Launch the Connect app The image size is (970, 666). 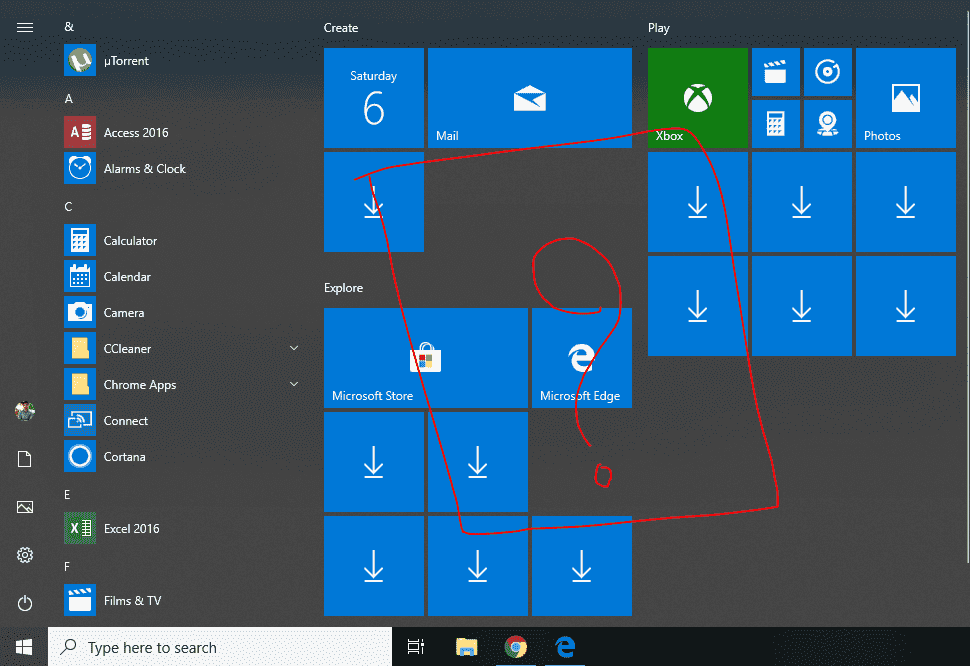click(184, 421)
